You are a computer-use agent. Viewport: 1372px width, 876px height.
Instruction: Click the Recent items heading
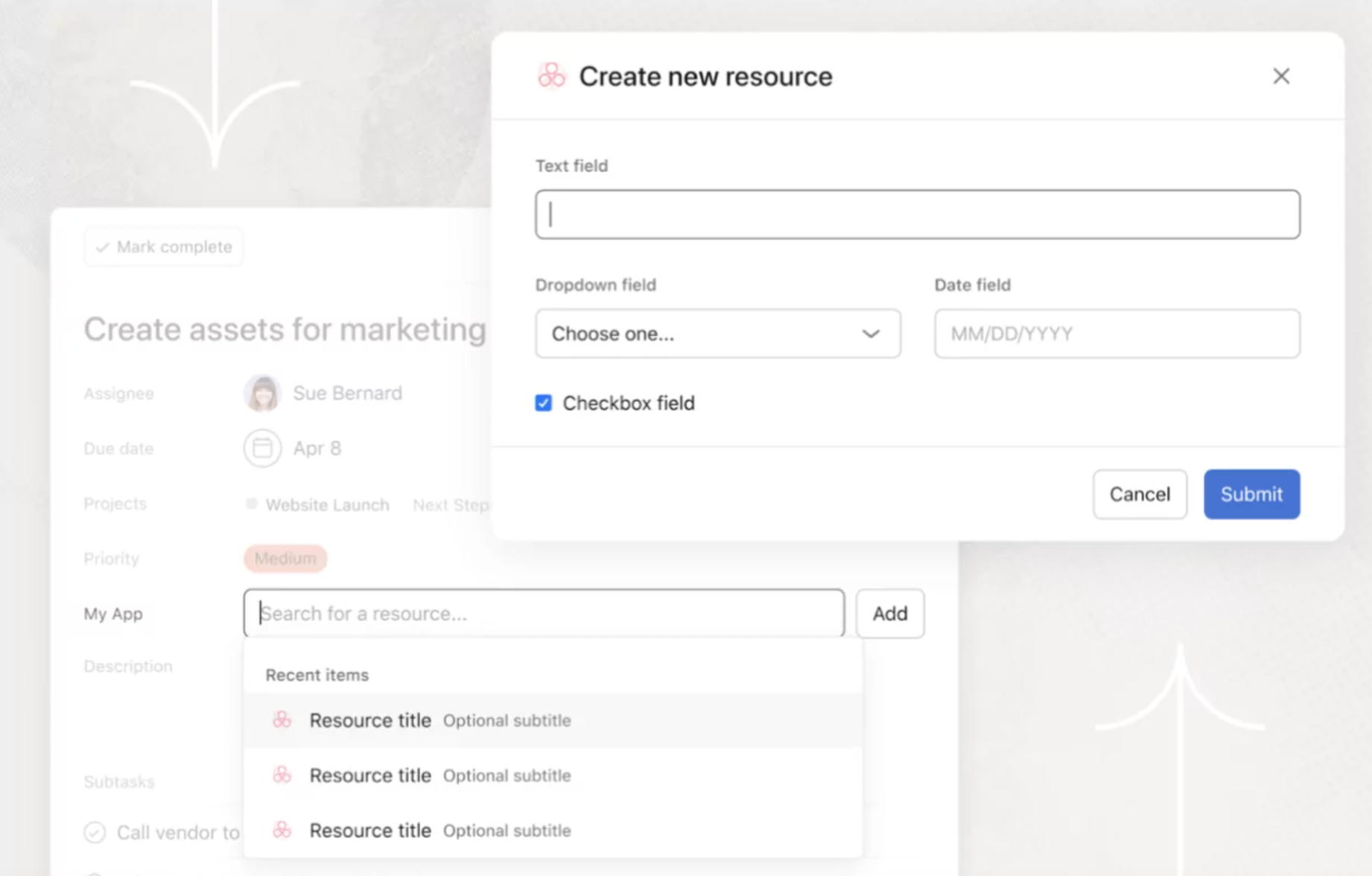tap(317, 675)
